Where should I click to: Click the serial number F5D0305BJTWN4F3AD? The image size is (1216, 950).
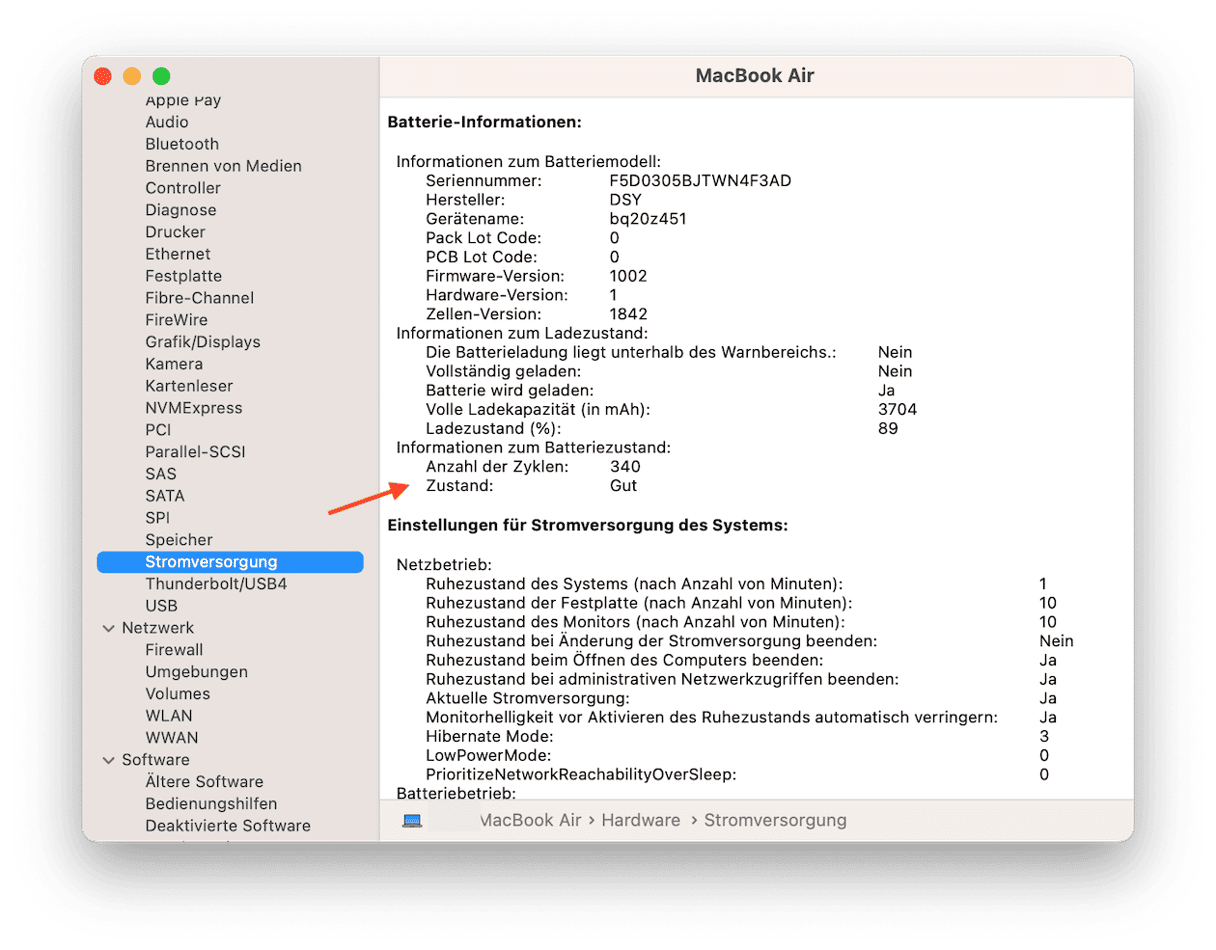[x=701, y=181]
